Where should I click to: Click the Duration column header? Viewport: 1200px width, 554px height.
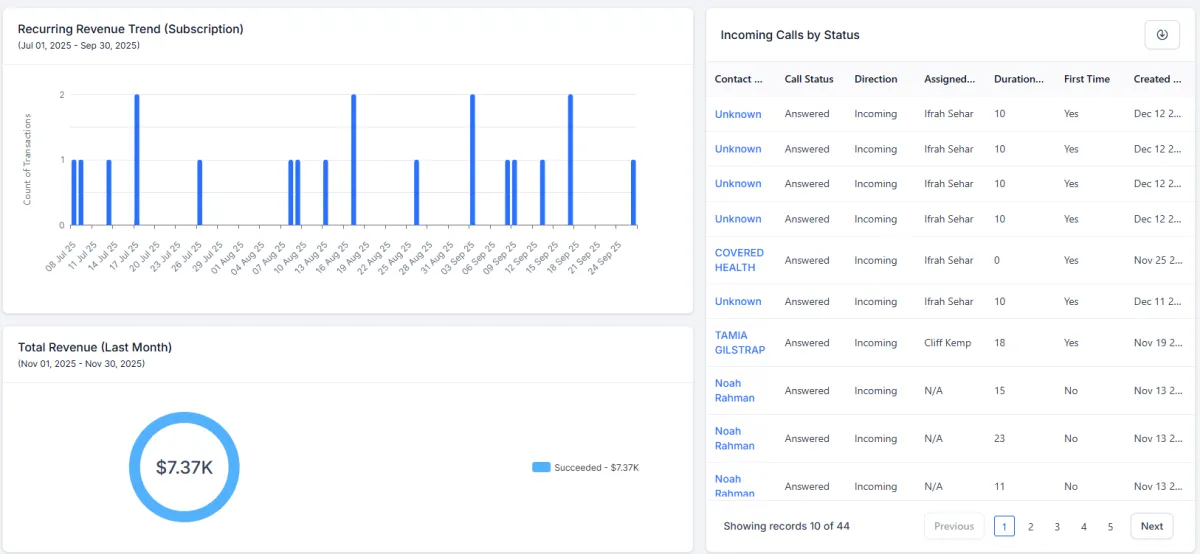[1018, 79]
